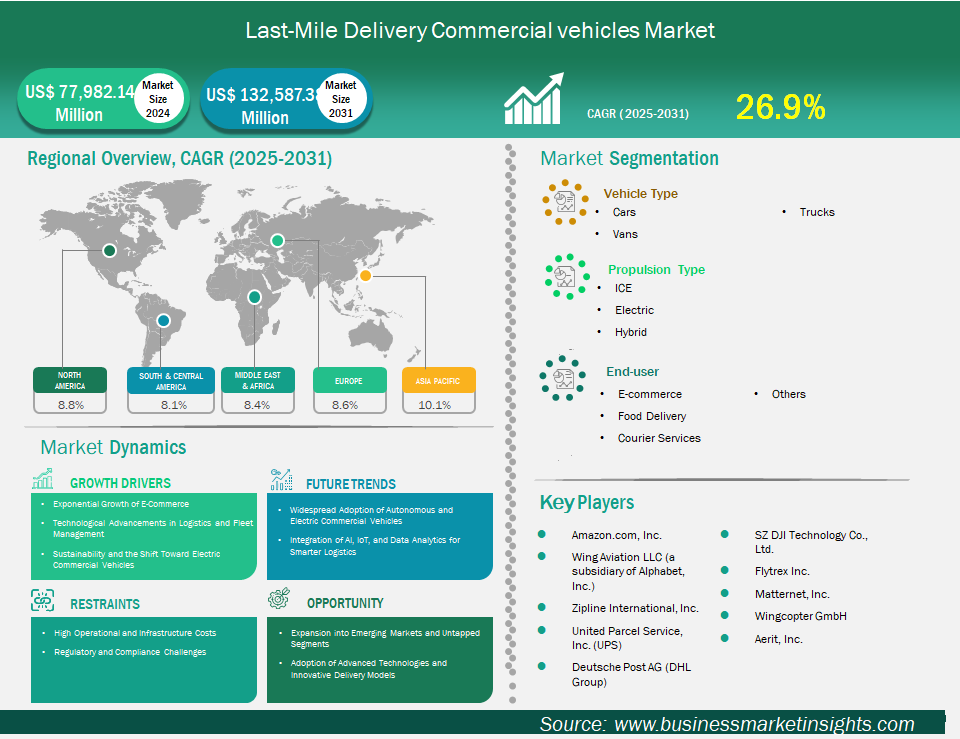Click the E-commerce end-user item
The width and height of the screenshot is (960, 739).
(x=650, y=394)
